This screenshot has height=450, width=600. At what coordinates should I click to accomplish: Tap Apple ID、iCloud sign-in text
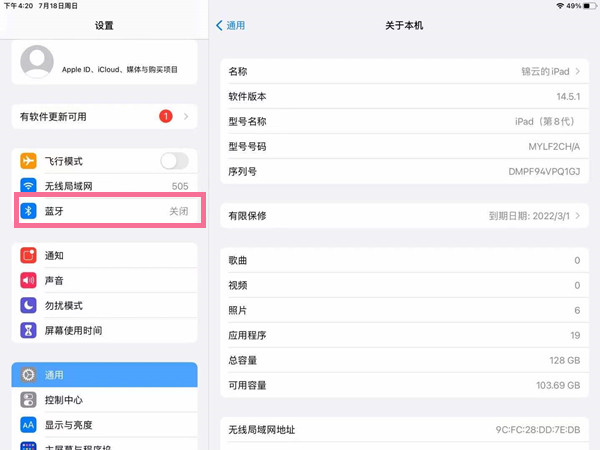[120, 70]
